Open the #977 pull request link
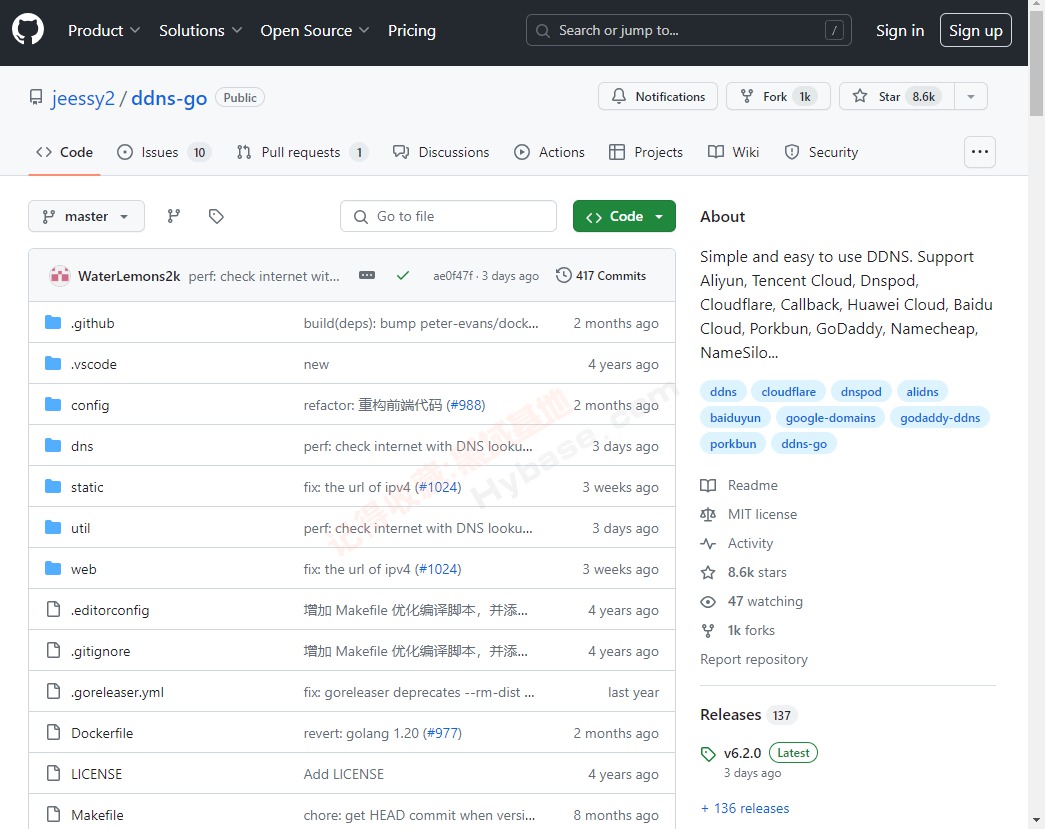The image size is (1045, 829). 443,733
